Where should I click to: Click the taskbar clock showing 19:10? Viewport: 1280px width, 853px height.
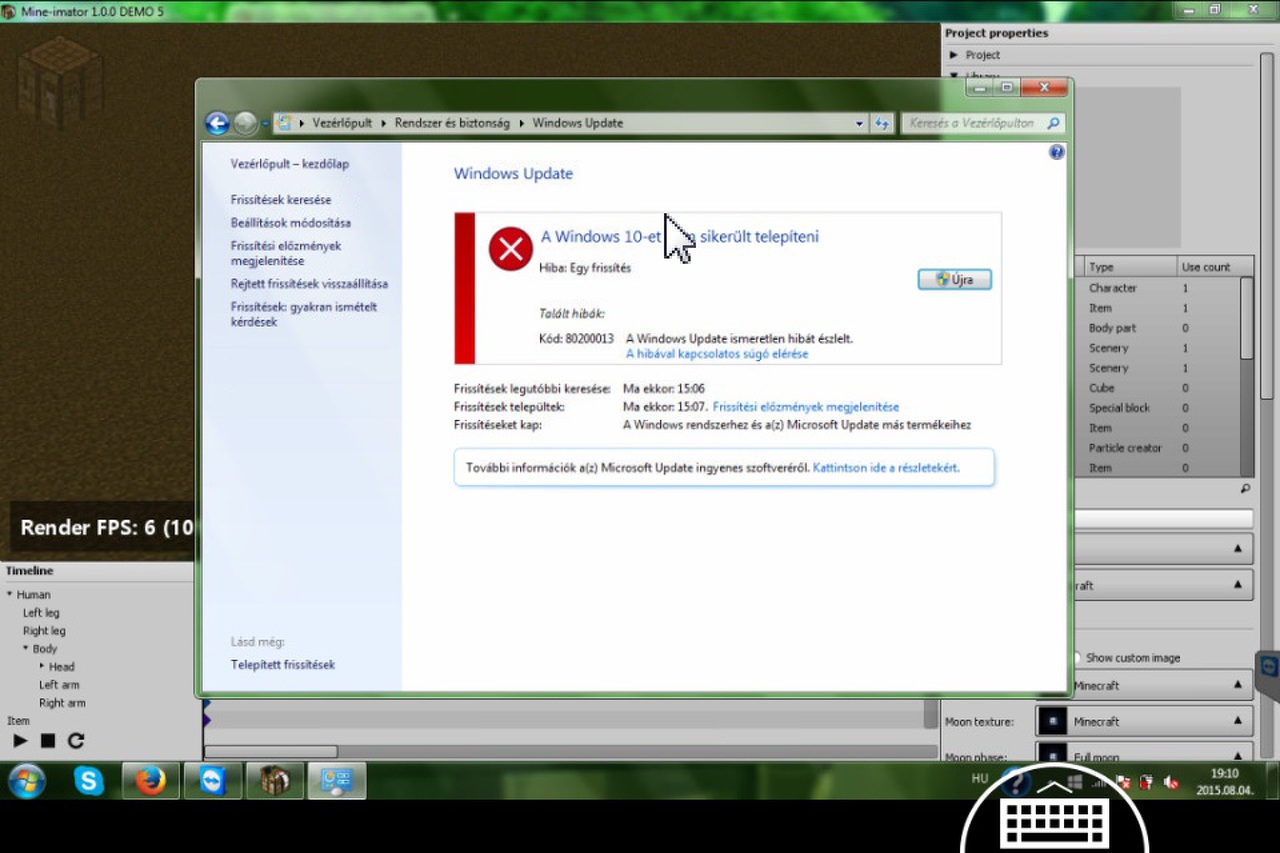(1224, 781)
